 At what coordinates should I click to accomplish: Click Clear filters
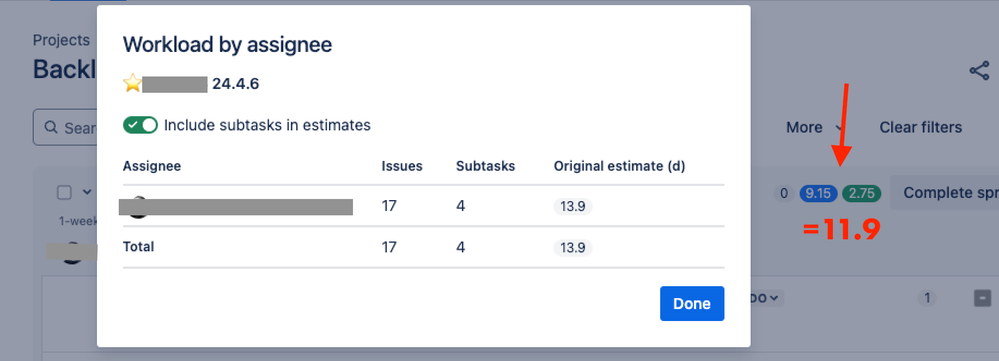921,127
